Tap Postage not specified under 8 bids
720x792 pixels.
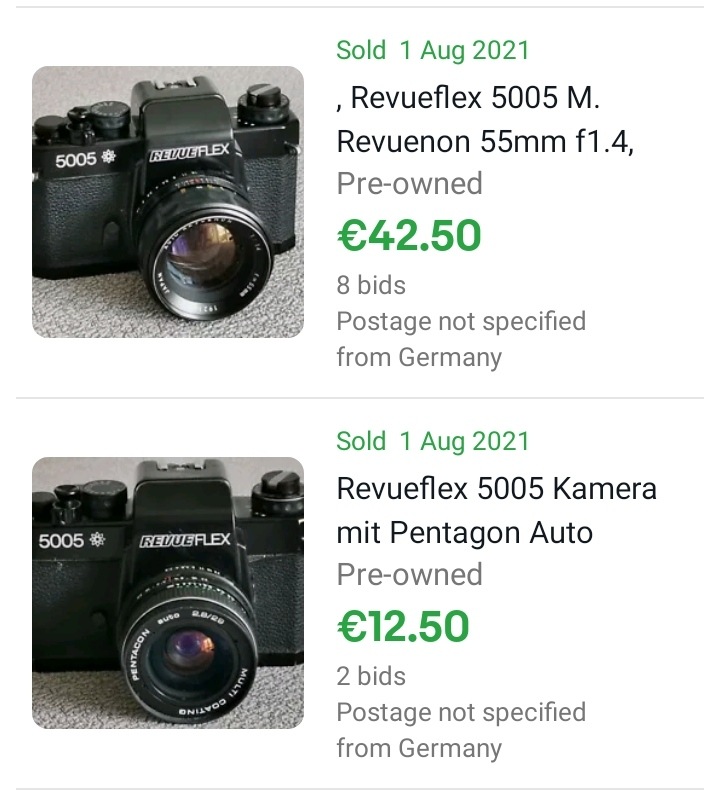pyautogui.click(x=460, y=321)
